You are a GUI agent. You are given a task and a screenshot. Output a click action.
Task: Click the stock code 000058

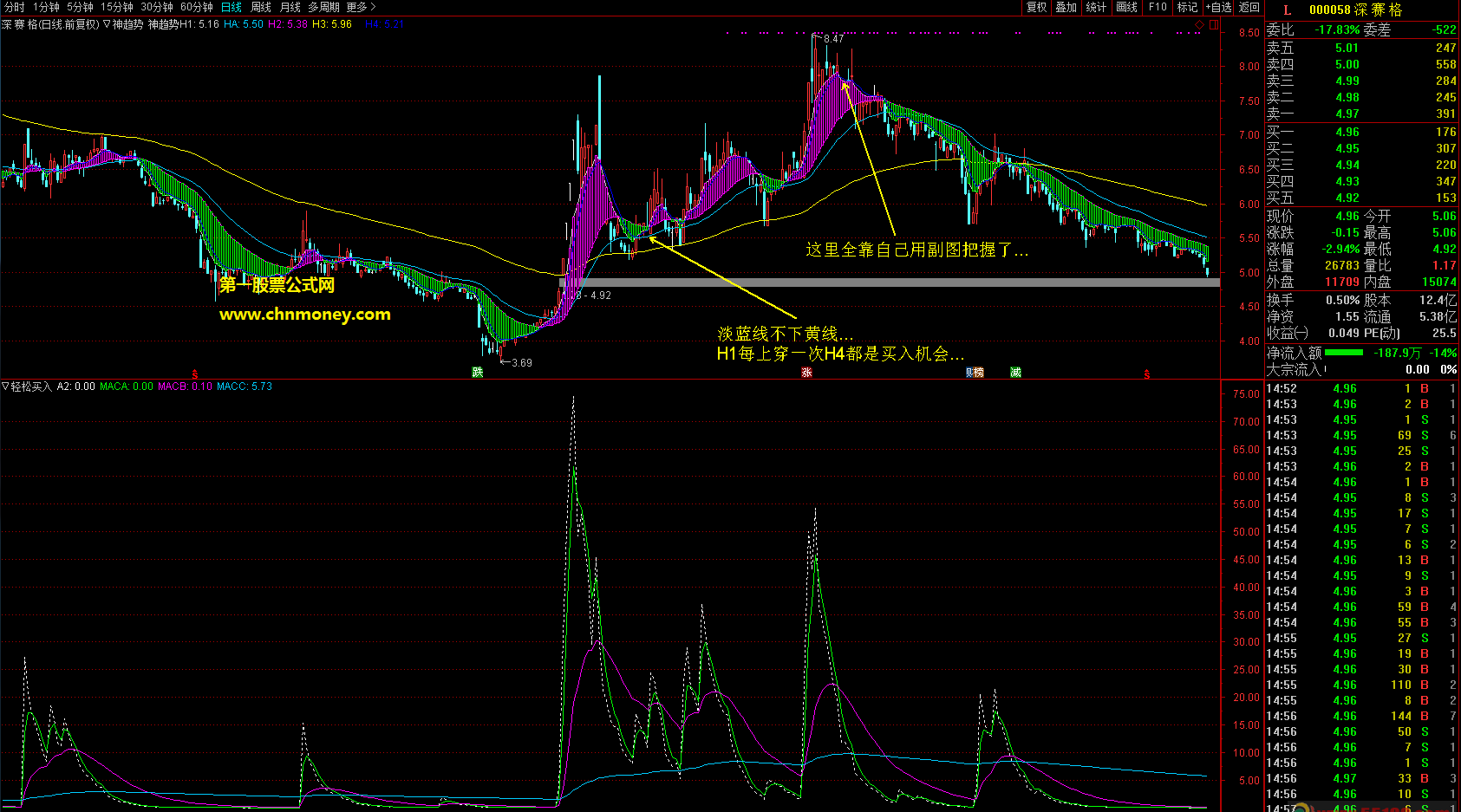pos(1329,10)
